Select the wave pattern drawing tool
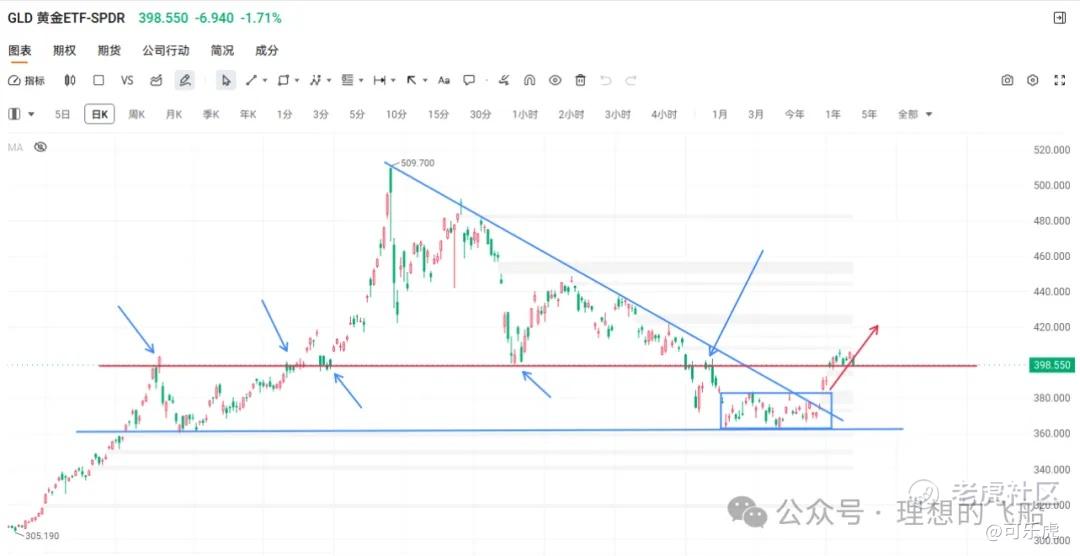This screenshot has height=556, width=1080. click(315, 81)
